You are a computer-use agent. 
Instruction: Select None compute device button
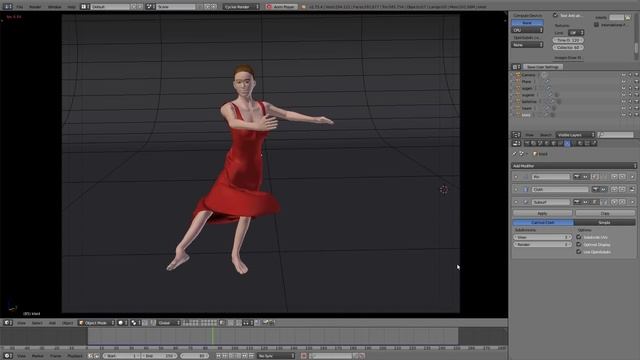coord(527,23)
